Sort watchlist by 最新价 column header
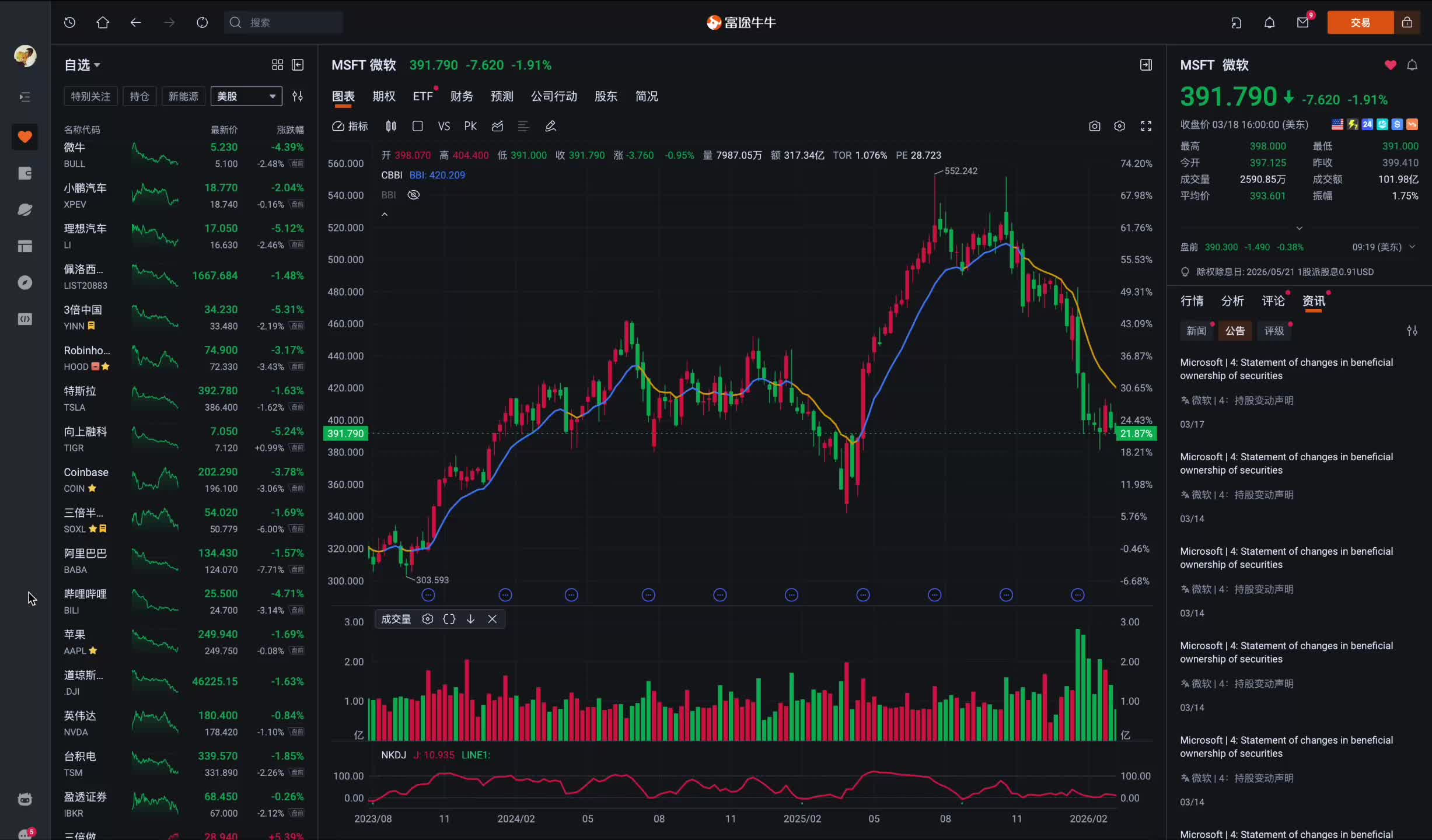The width and height of the screenshot is (1432, 840). (224, 129)
